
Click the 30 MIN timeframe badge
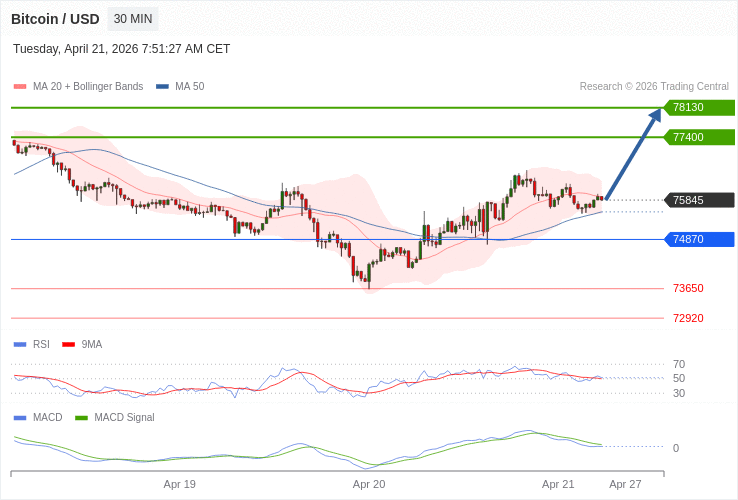point(133,19)
